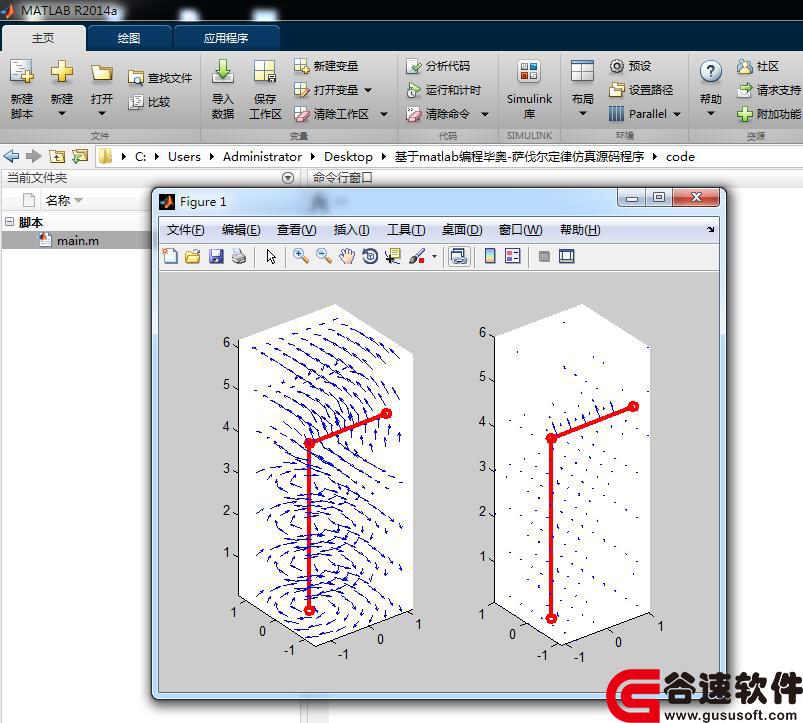Image resolution: width=803 pixels, height=723 pixels.
Task: Dock Figure 1 arrow icon
Action: pyautogui.click(x=711, y=229)
